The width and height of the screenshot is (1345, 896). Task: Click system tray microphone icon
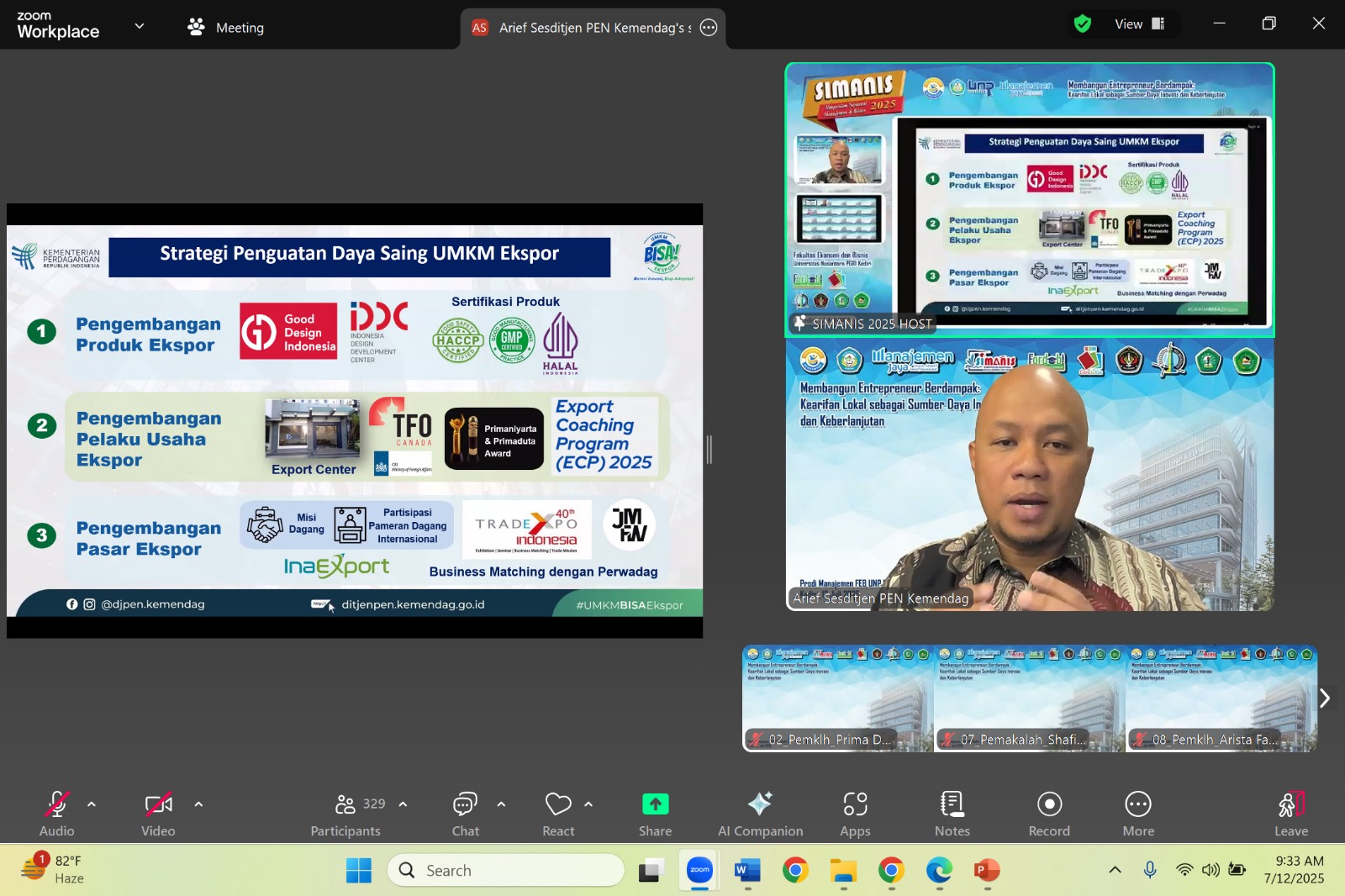1150,870
